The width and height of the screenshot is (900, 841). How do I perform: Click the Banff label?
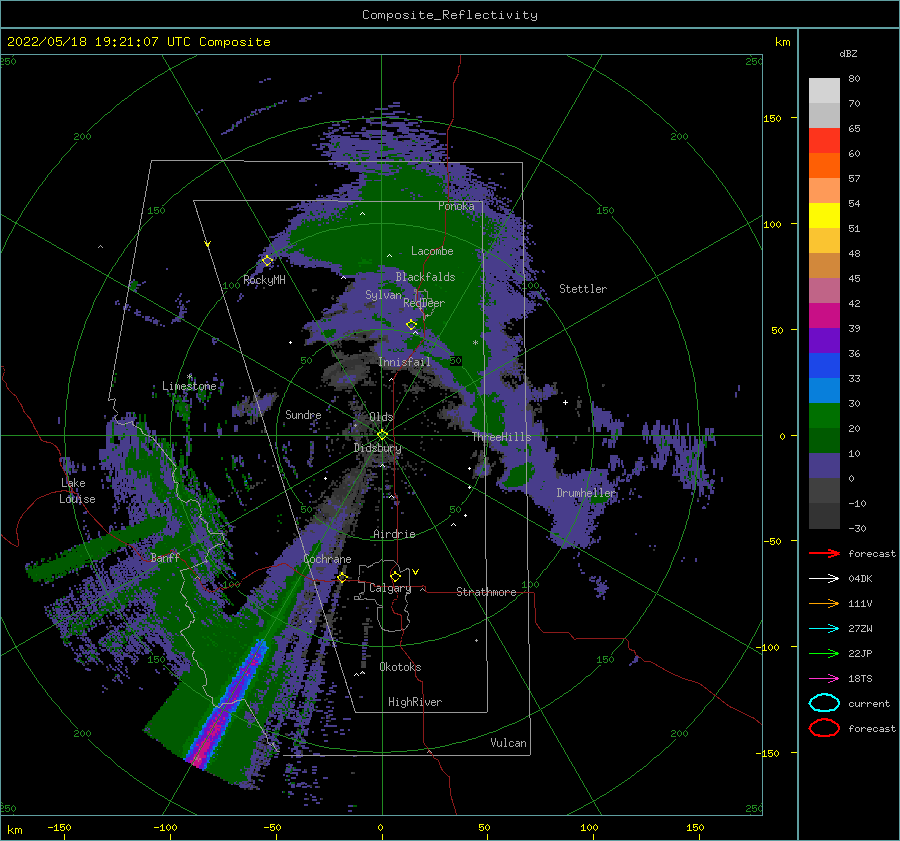[x=165, y=557]
